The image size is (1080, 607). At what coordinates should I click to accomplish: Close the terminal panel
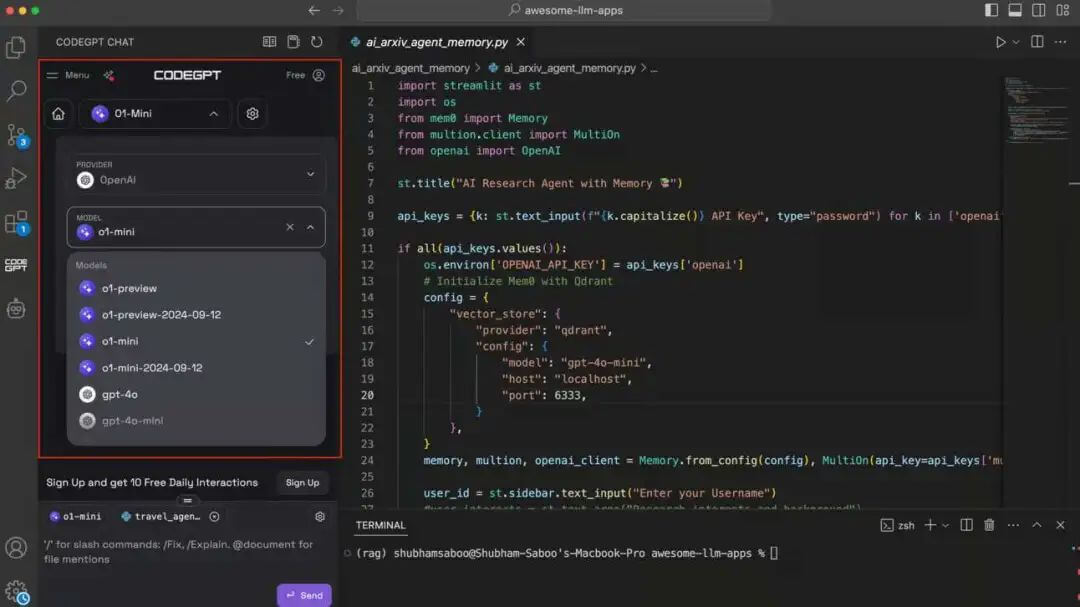(1060, 526)
